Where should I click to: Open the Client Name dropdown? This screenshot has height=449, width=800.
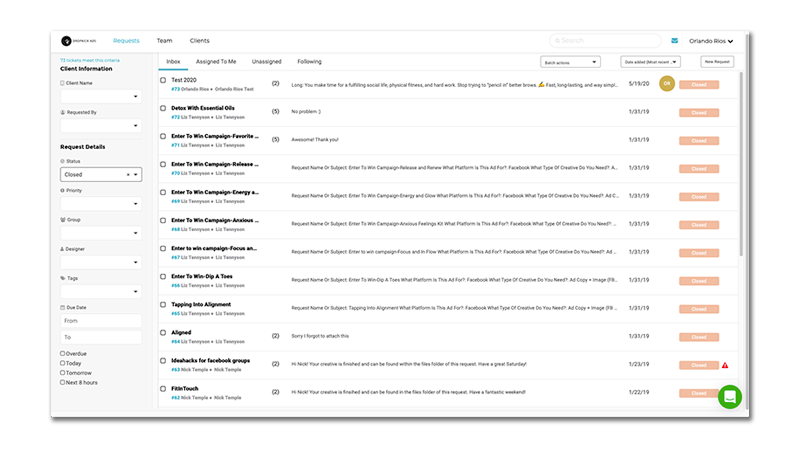pos(101,96)
